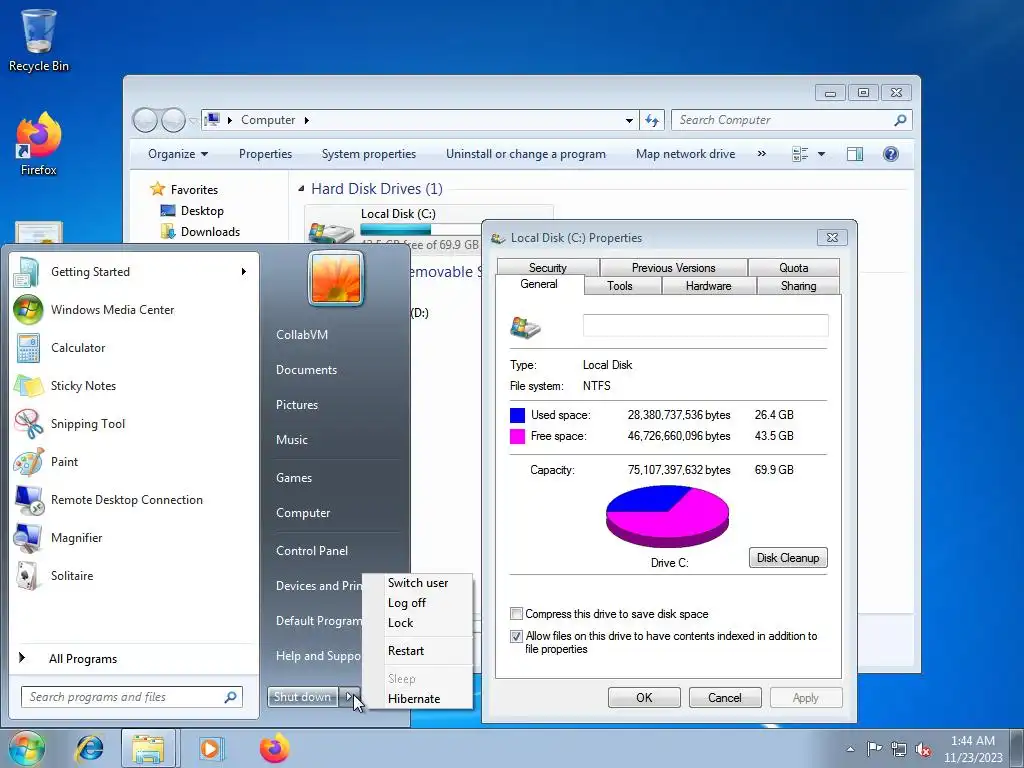Click OK in Local Disk Properties

point(644,697)
